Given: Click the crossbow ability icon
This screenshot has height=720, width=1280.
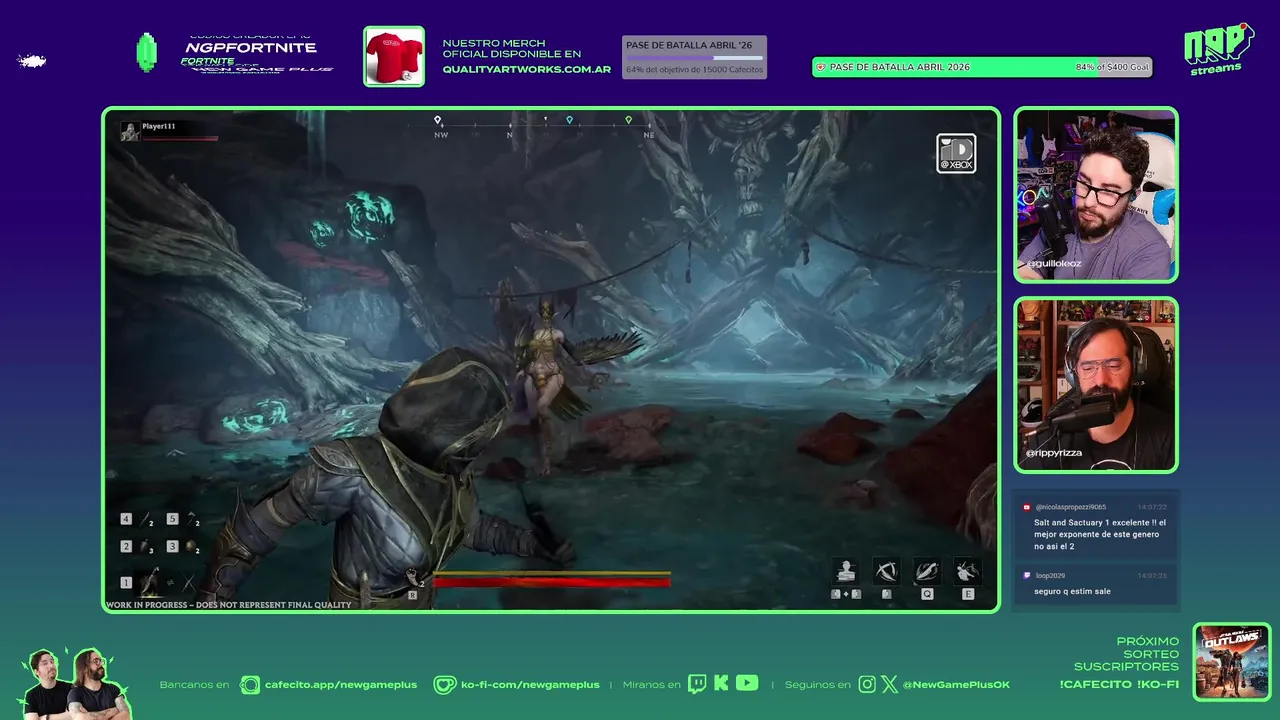Looking at the screenshot, I should (886, 571).
